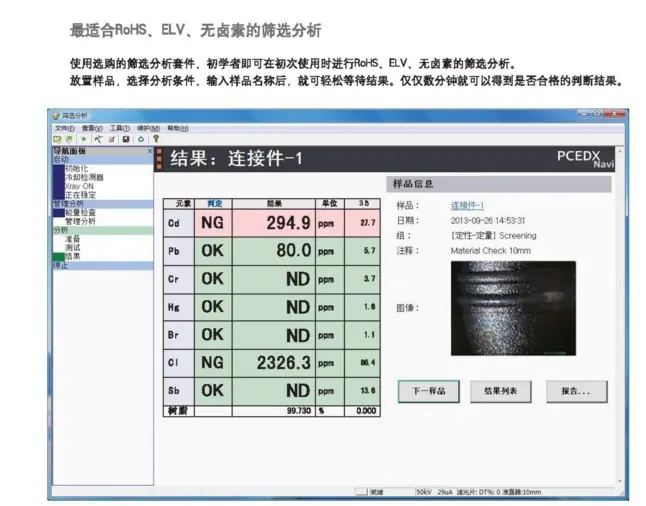Click the second green toolbar icon
The image size is (646, 506).
click(x=69, y=139)
